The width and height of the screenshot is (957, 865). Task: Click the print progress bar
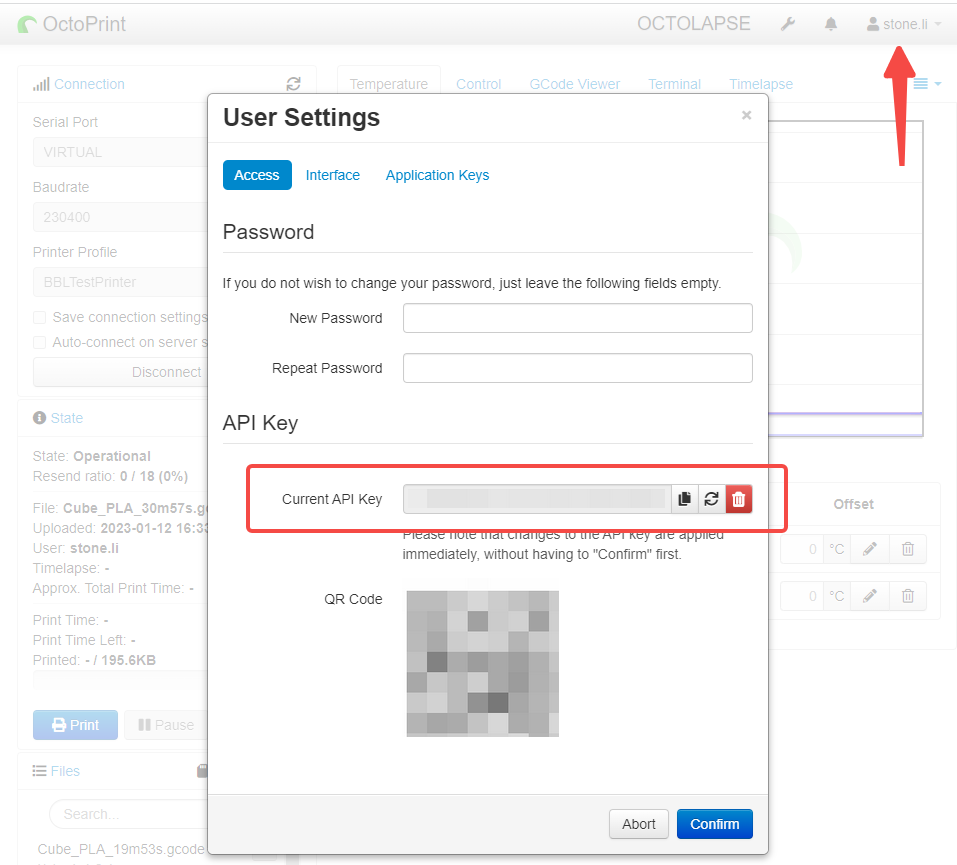tap(120, 681)
